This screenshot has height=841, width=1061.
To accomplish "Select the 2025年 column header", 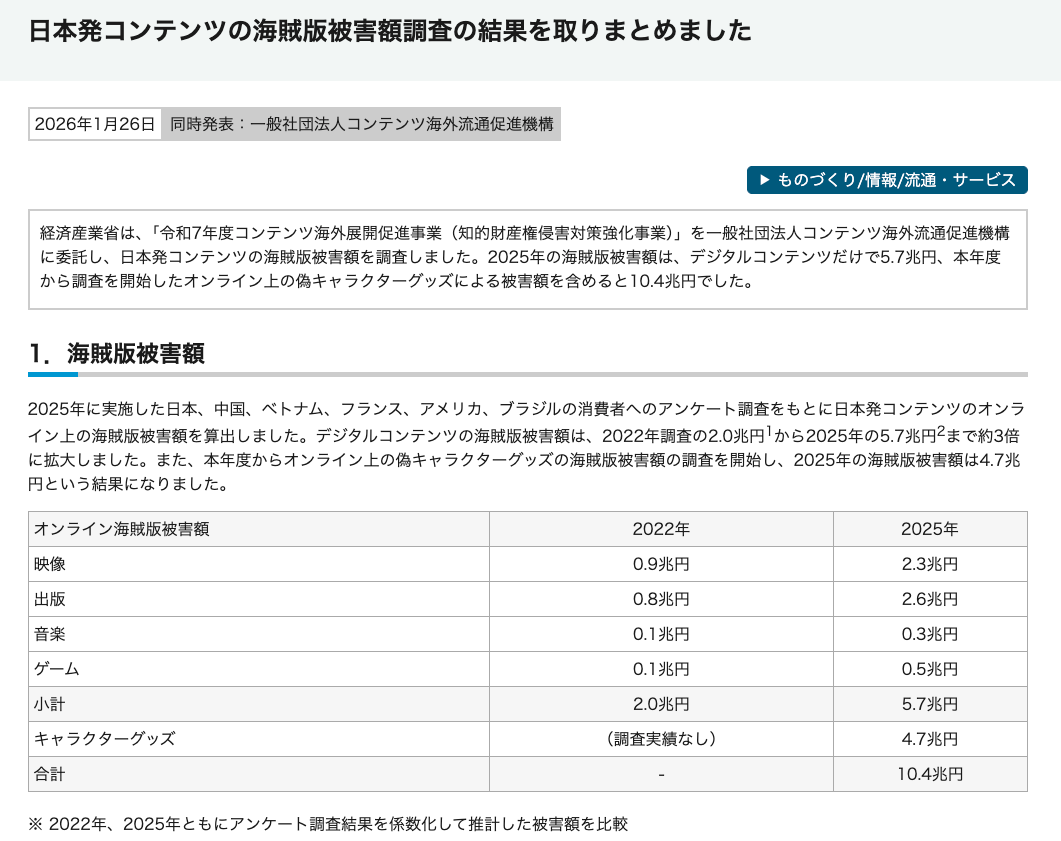I will (x=929, y=529).
